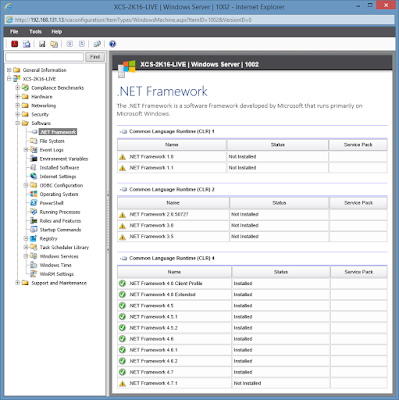
Task: Click the PowerShell tree icon
Action: point(33,203)
